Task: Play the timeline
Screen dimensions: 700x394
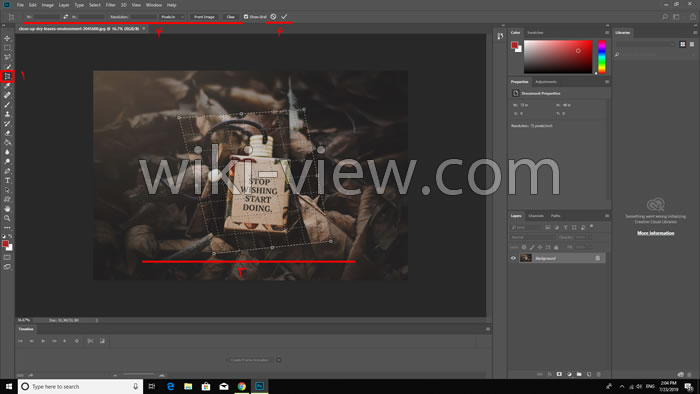Action: pos(43,341)
